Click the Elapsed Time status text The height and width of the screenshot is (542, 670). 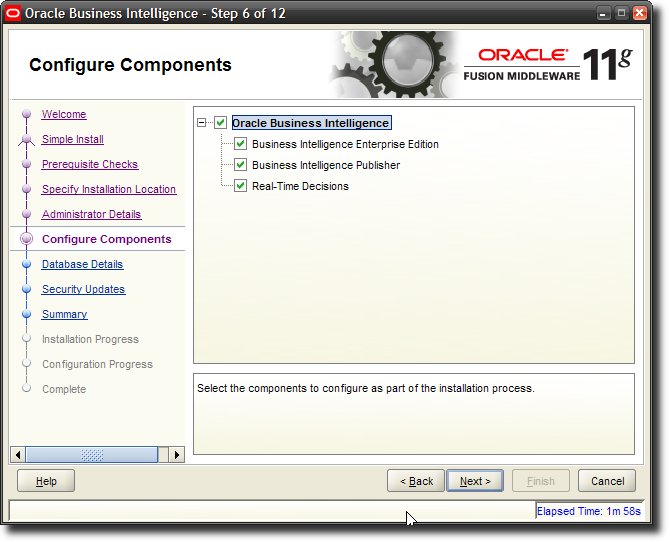click(589, 511)
